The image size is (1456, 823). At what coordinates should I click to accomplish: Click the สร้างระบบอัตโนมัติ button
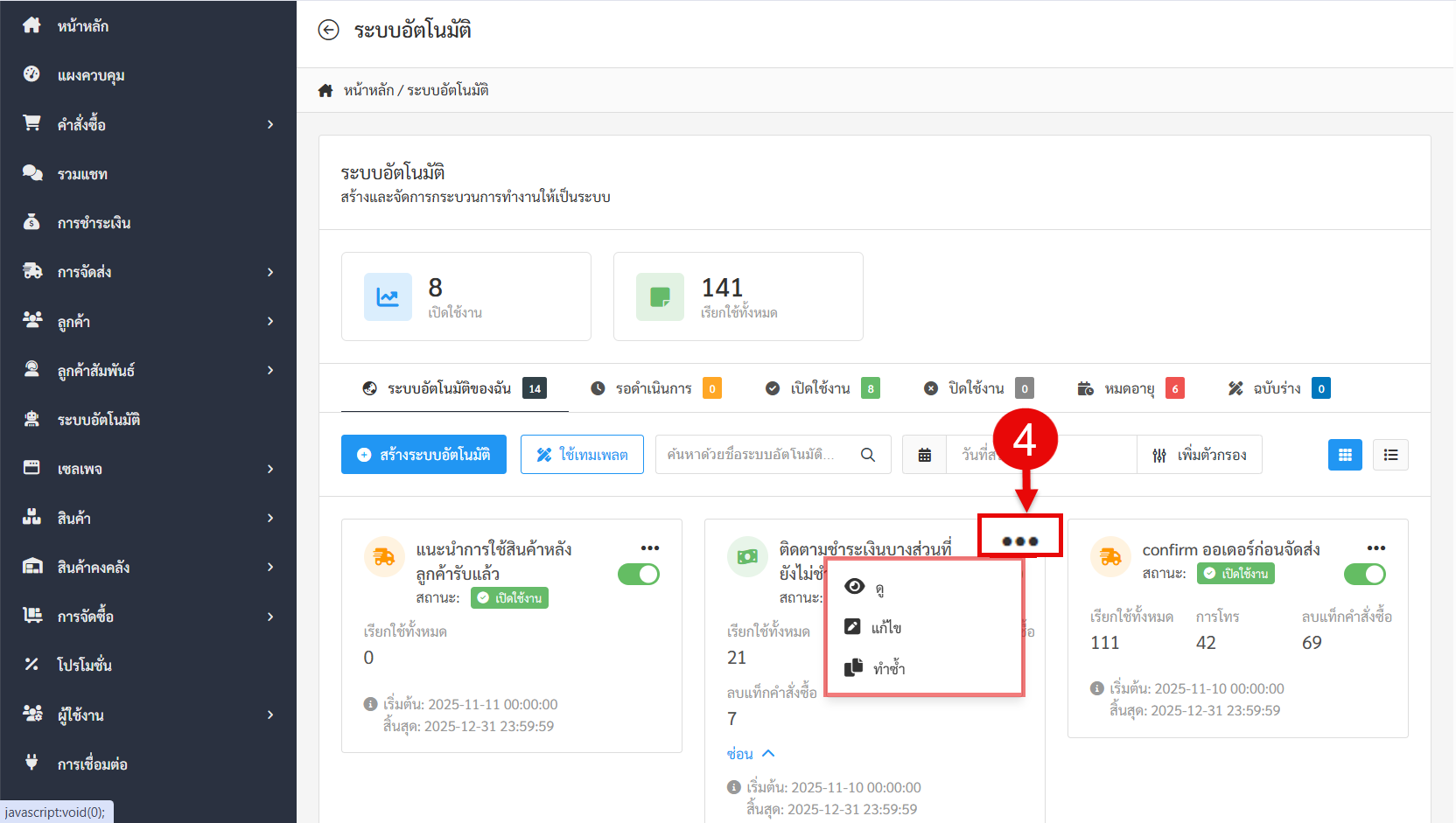423,455
